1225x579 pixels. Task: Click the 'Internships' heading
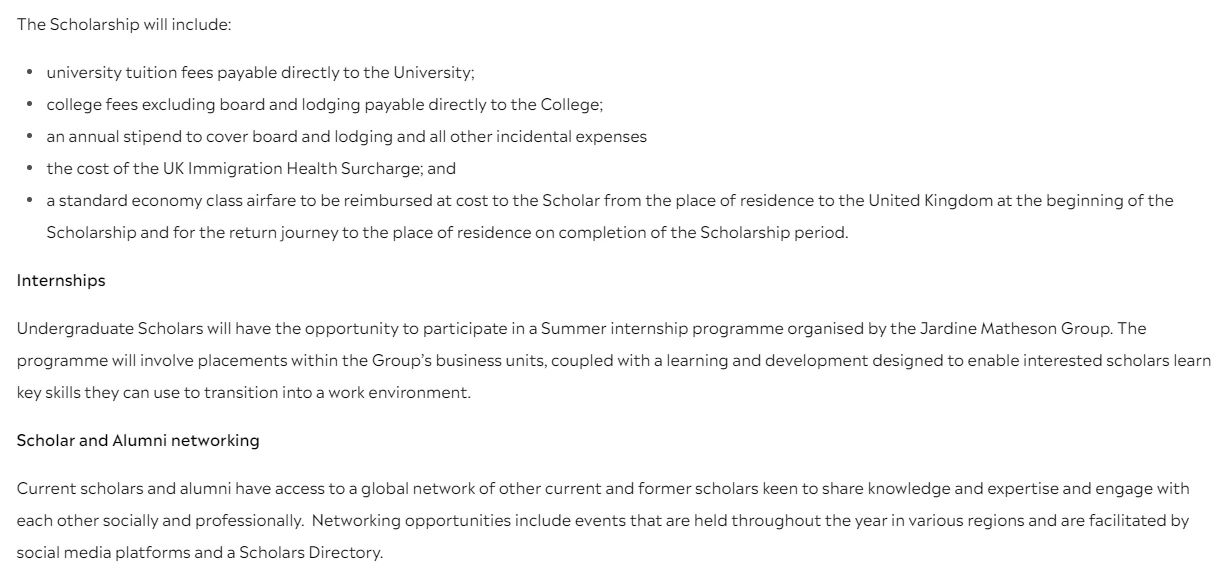click(61, 281)
